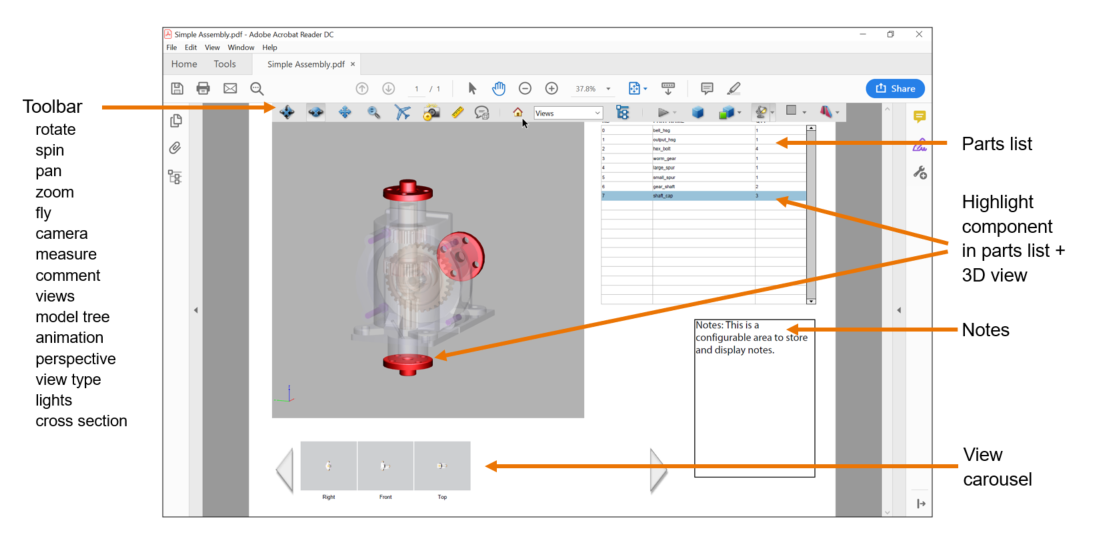1095x548 pixels.
Task: Zoom out with minus button
Action: 525,89
